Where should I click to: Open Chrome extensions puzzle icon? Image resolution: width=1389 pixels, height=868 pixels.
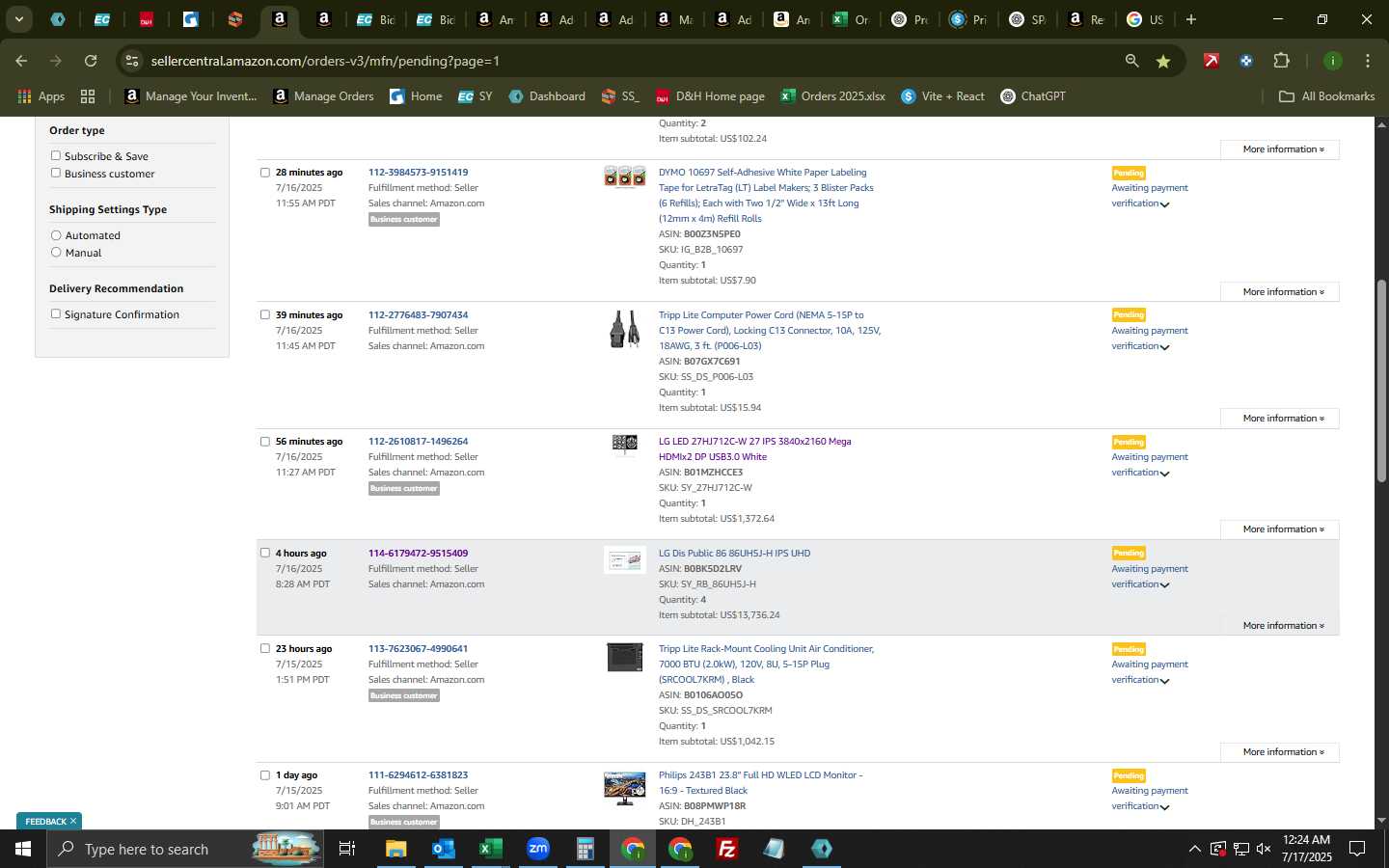pos(1281,61)
